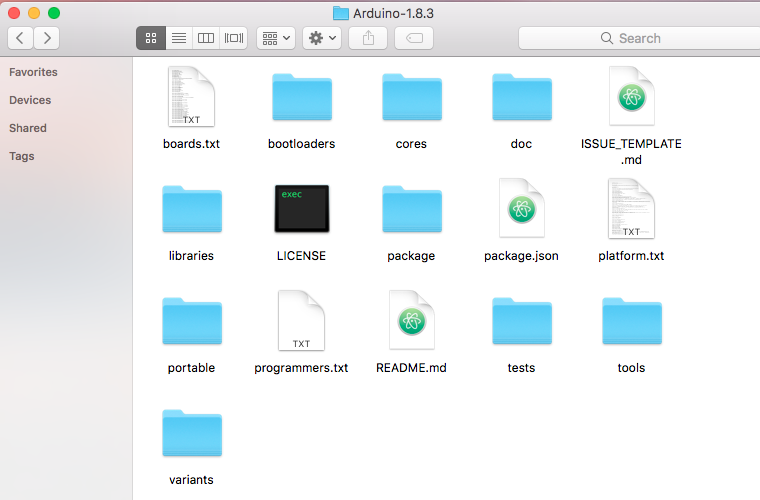760x500 pixels.
Task: Select the platform.txt file icon
Action: [632, 208]
